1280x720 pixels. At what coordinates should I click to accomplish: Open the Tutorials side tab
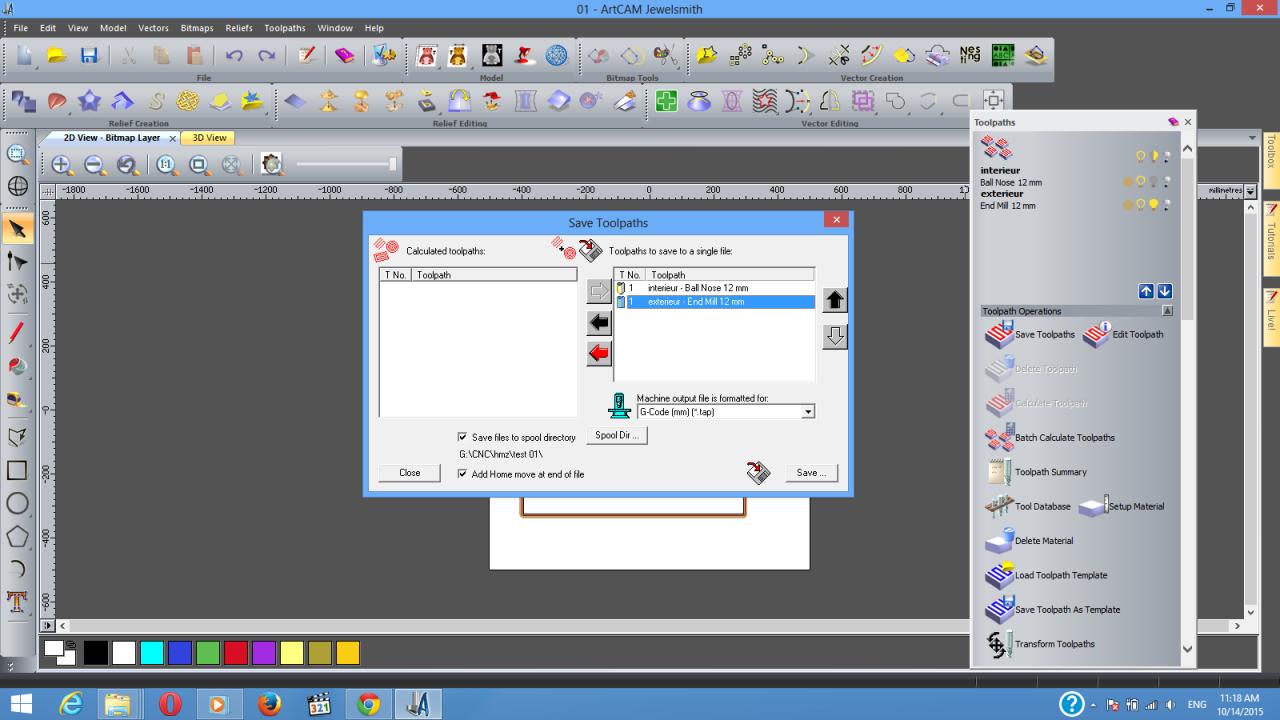click(1272, 238)
